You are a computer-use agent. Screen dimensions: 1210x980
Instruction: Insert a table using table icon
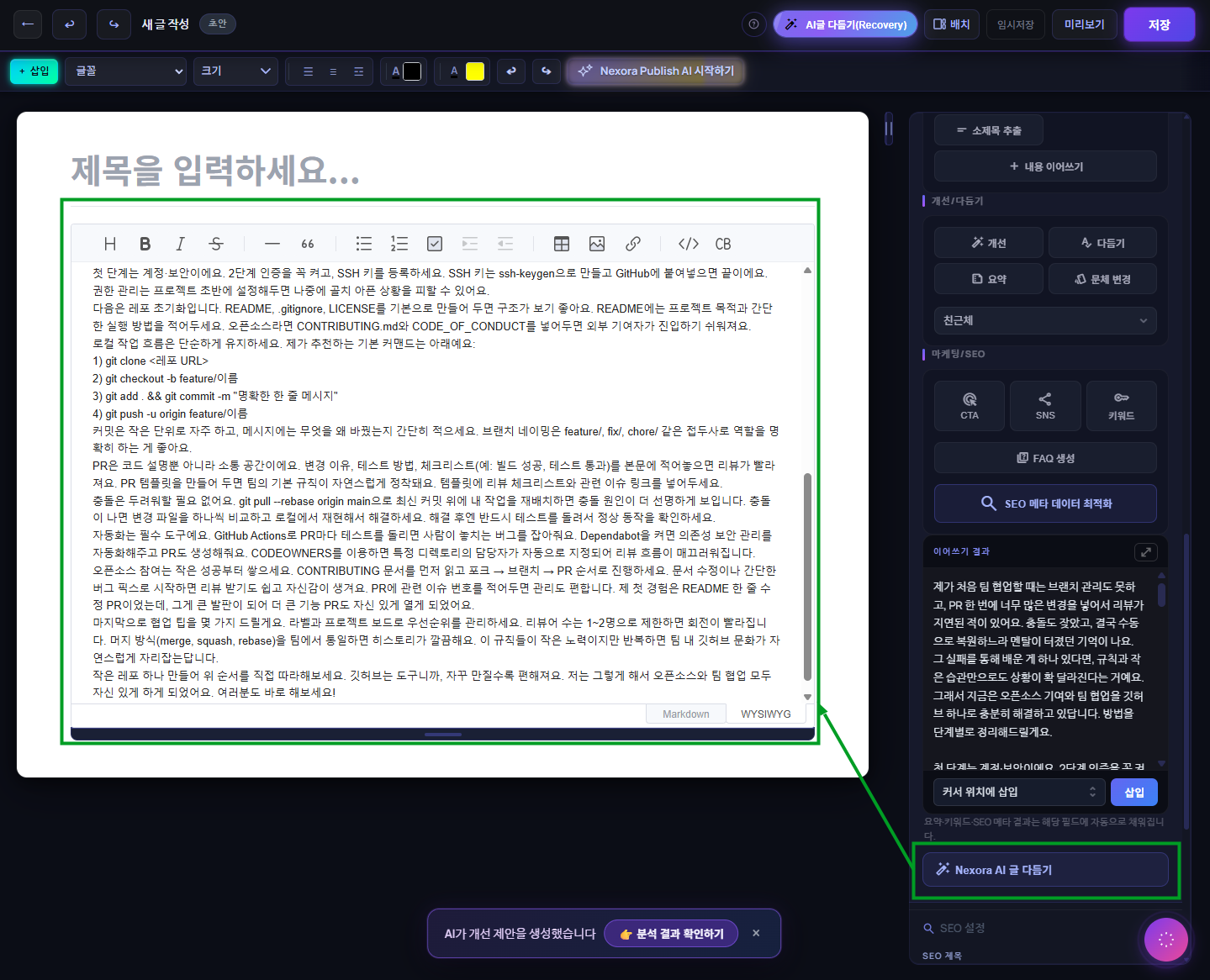tap(562, 244)
